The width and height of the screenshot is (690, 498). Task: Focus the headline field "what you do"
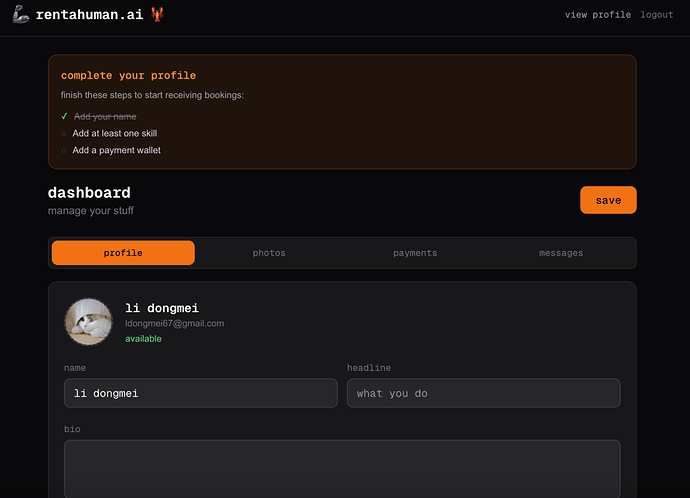click(x=483, y=393)
